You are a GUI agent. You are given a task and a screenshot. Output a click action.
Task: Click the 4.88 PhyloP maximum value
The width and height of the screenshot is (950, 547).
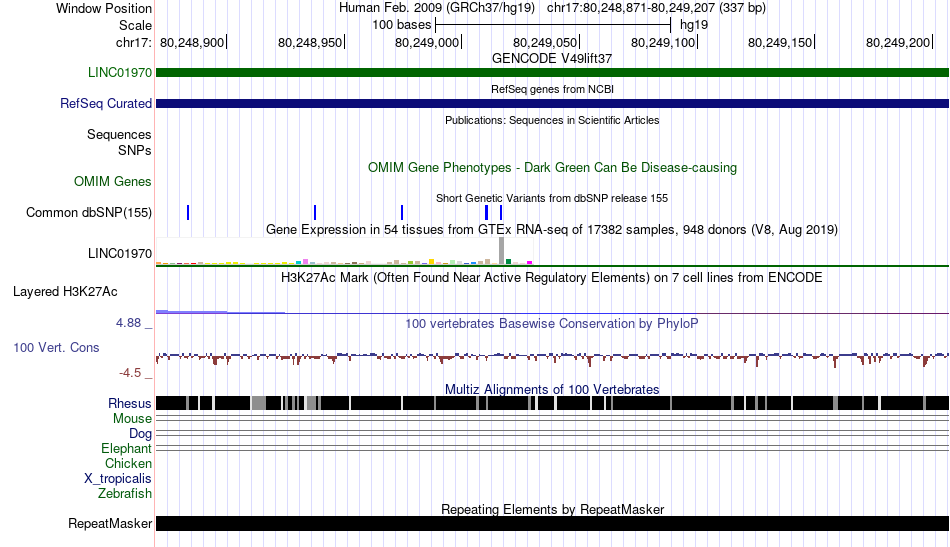click(x=128, y=323)
